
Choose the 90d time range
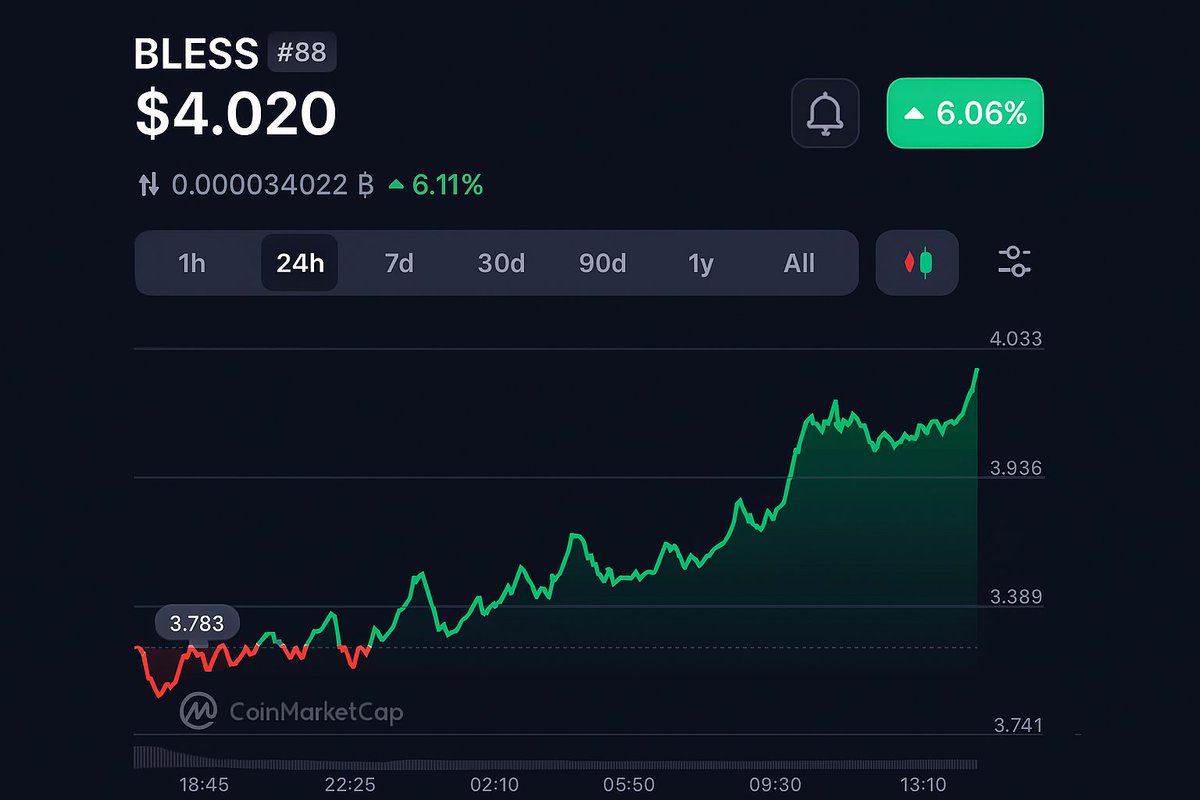tap(602, 263)
